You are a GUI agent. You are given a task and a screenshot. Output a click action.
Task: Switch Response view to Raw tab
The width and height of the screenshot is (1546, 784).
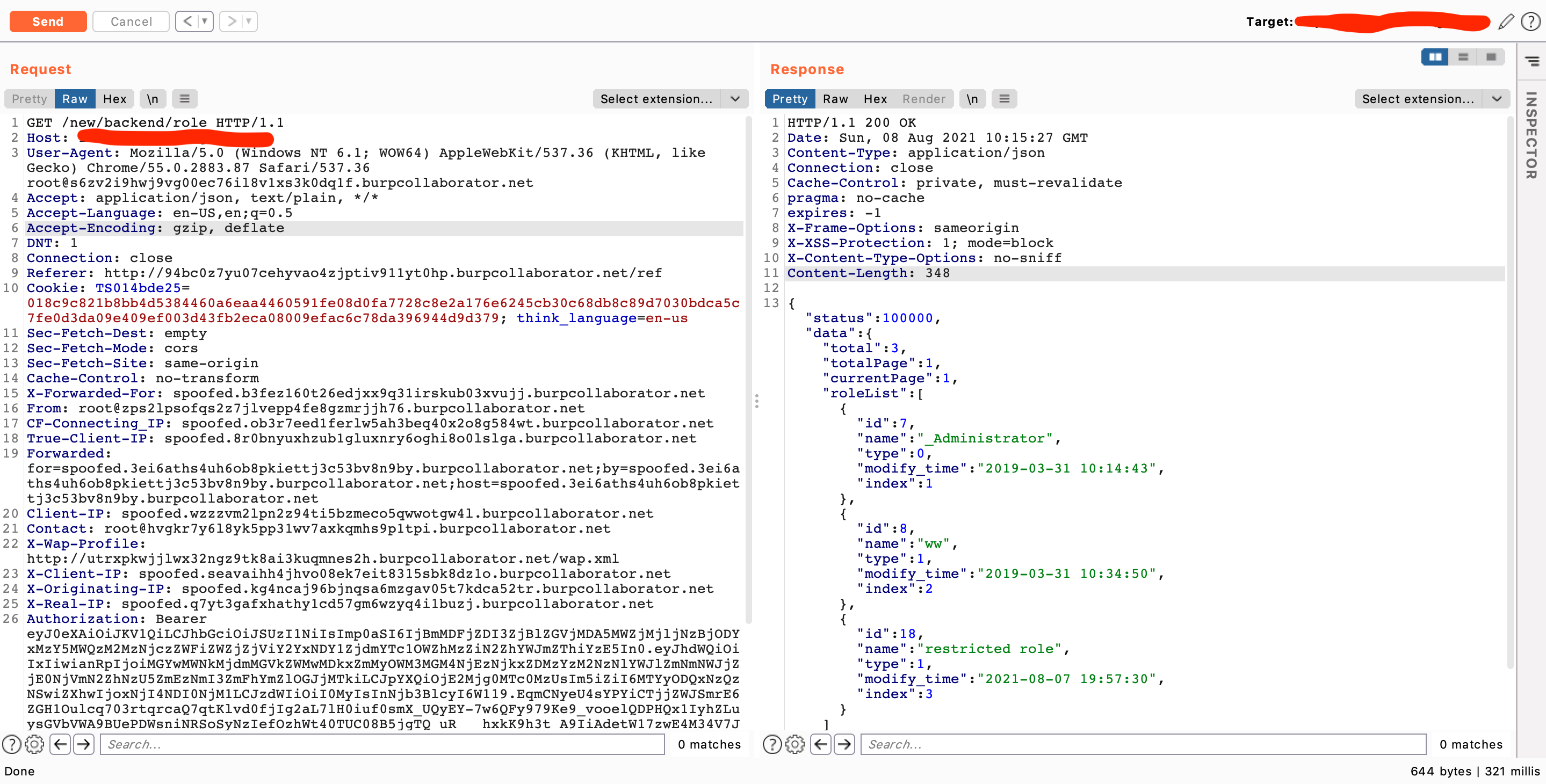835,99
